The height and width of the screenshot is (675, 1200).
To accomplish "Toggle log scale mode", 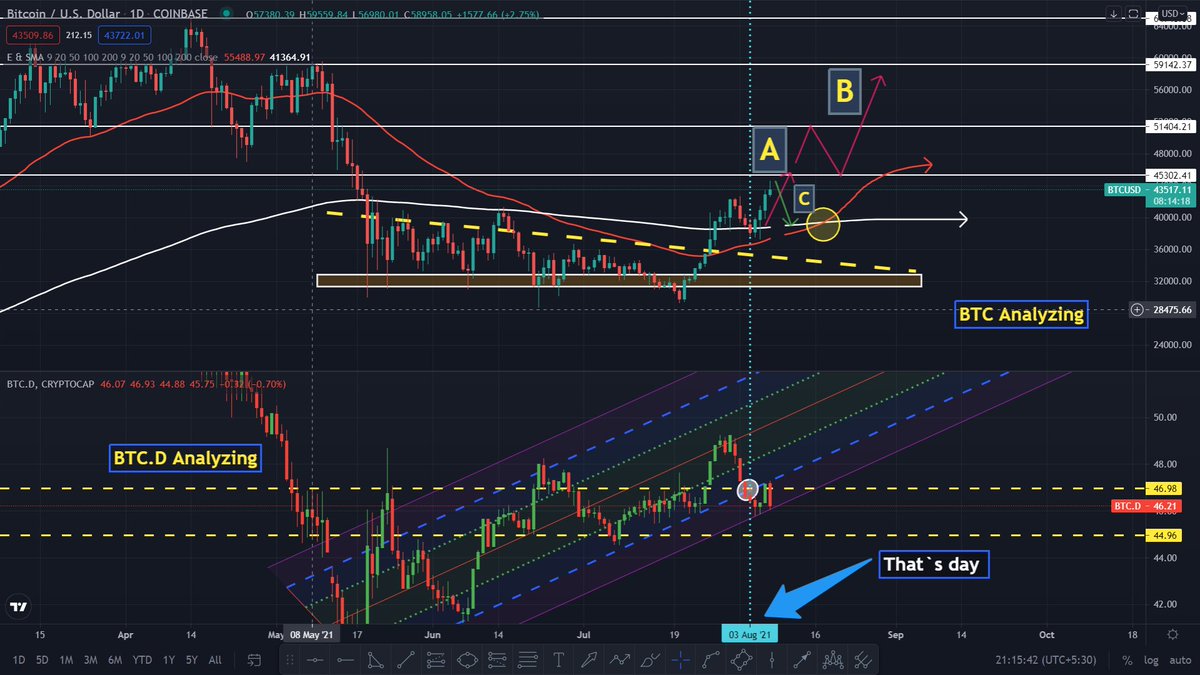I will [1151, 660].
